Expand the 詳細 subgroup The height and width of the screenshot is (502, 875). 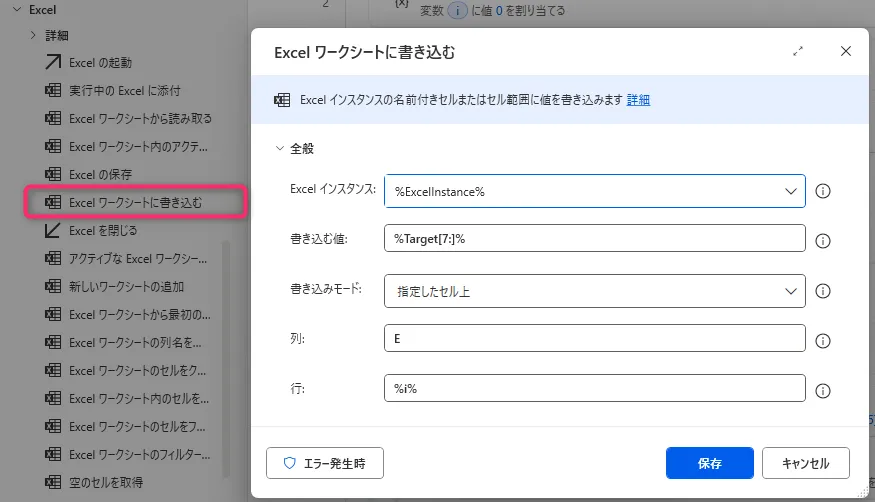33,36
